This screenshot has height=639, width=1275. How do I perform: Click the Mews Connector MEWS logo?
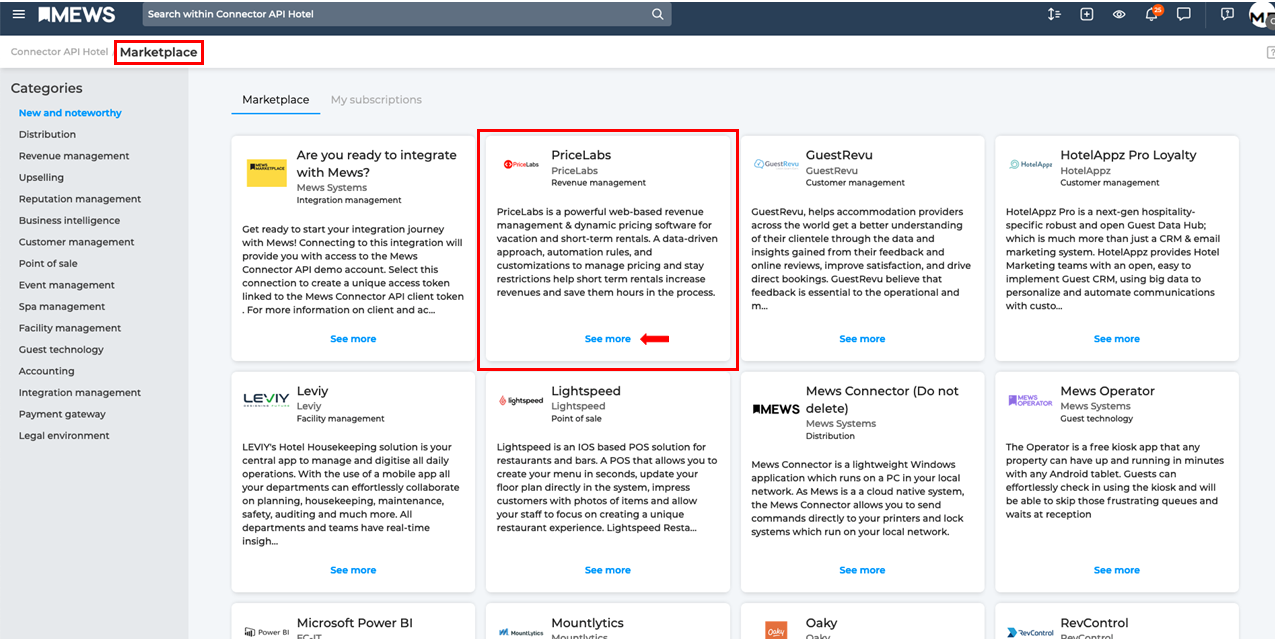[776, 409]
